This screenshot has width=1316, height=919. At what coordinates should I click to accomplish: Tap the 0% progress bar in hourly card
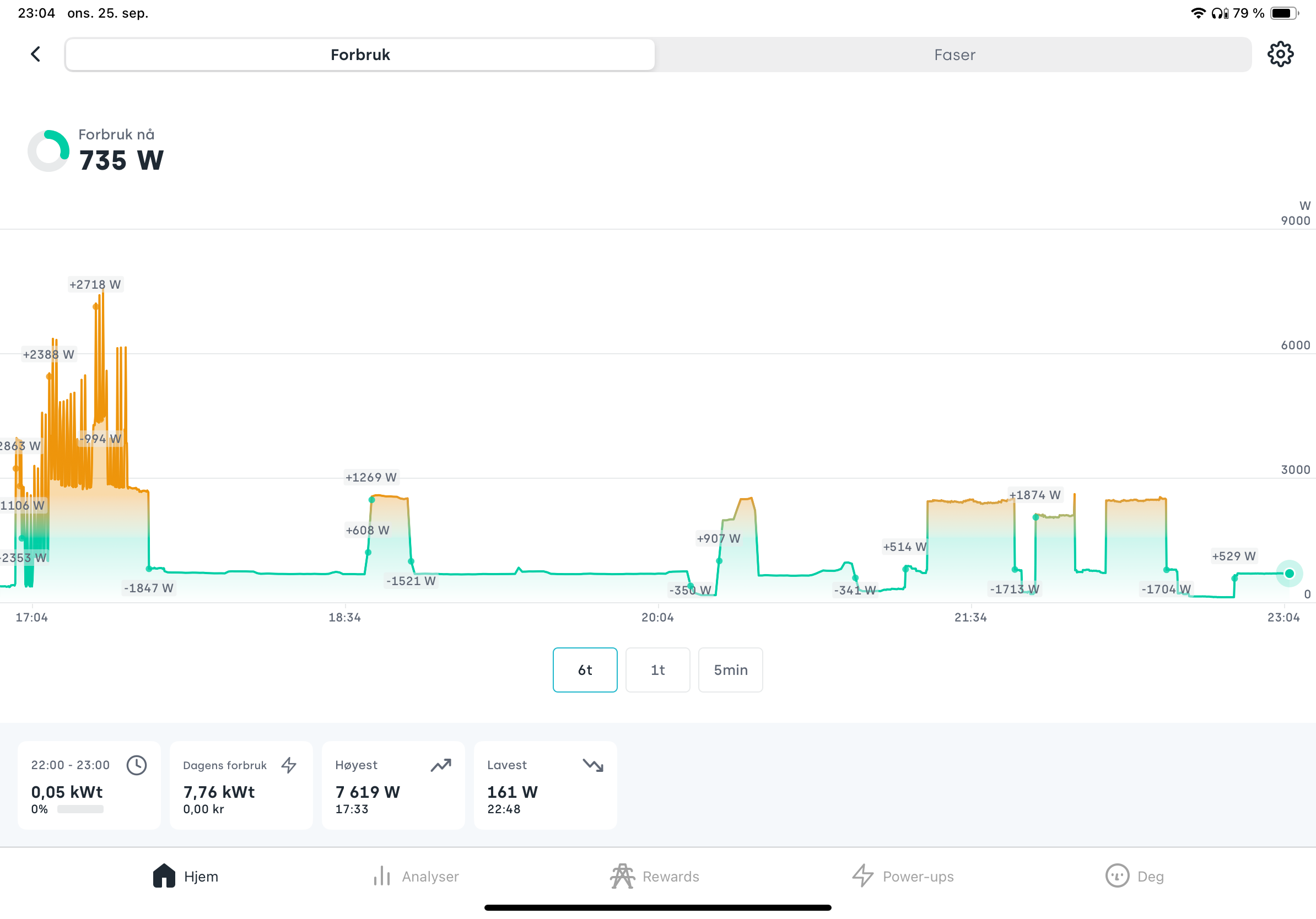(x=80, y=809)
